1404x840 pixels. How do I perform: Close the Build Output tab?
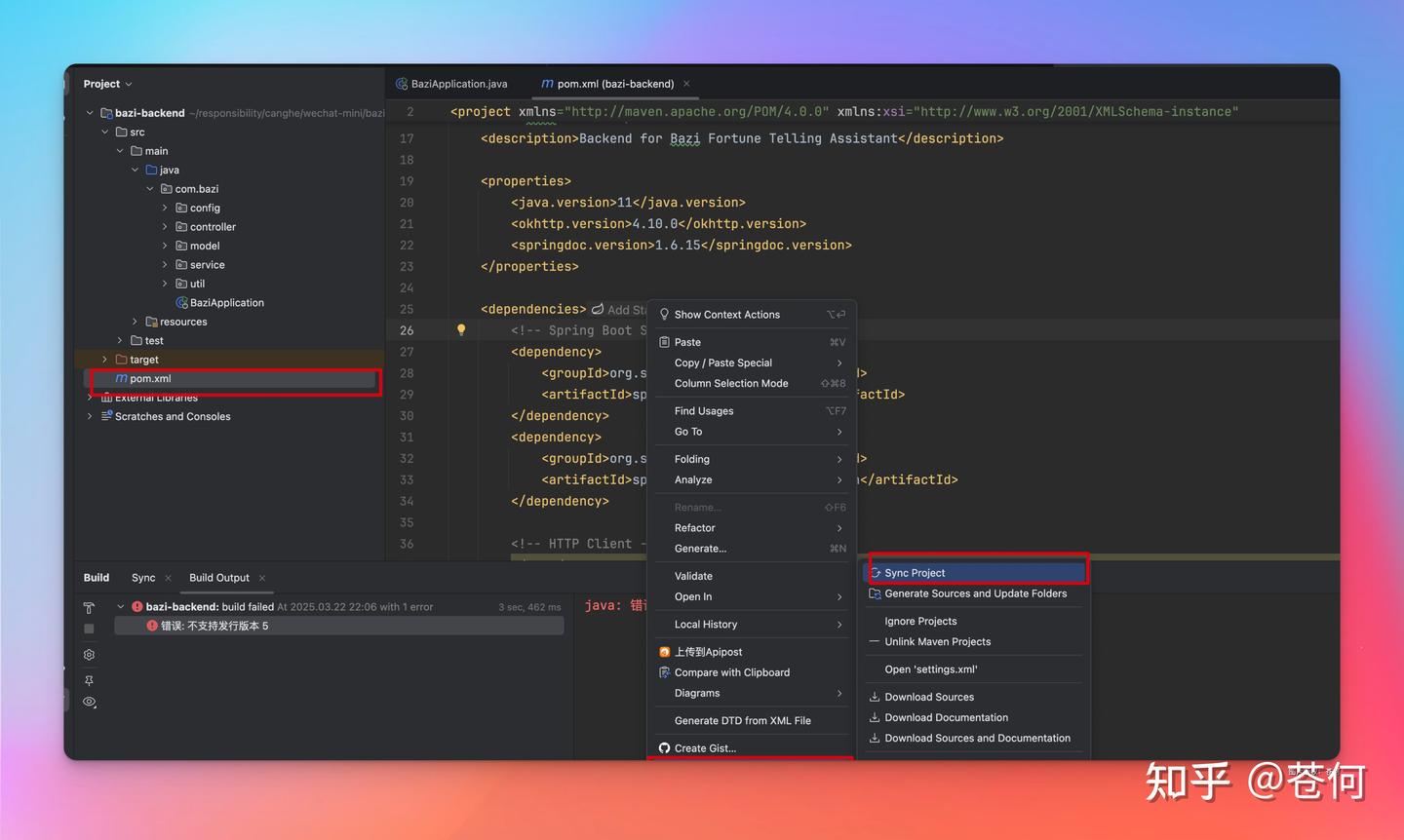(x=262, y=578)
